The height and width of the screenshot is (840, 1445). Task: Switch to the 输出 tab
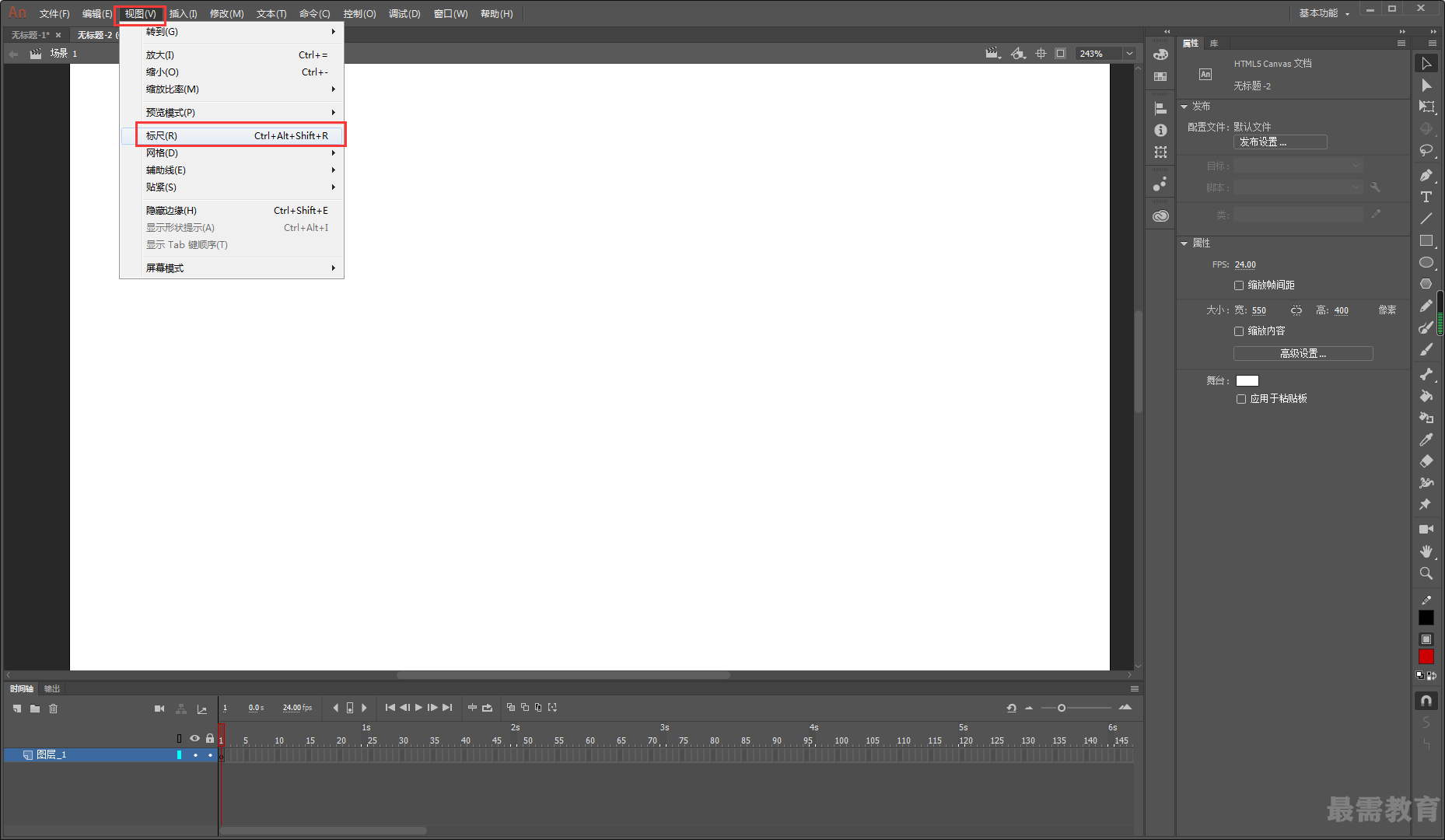[x=52, y=689]
